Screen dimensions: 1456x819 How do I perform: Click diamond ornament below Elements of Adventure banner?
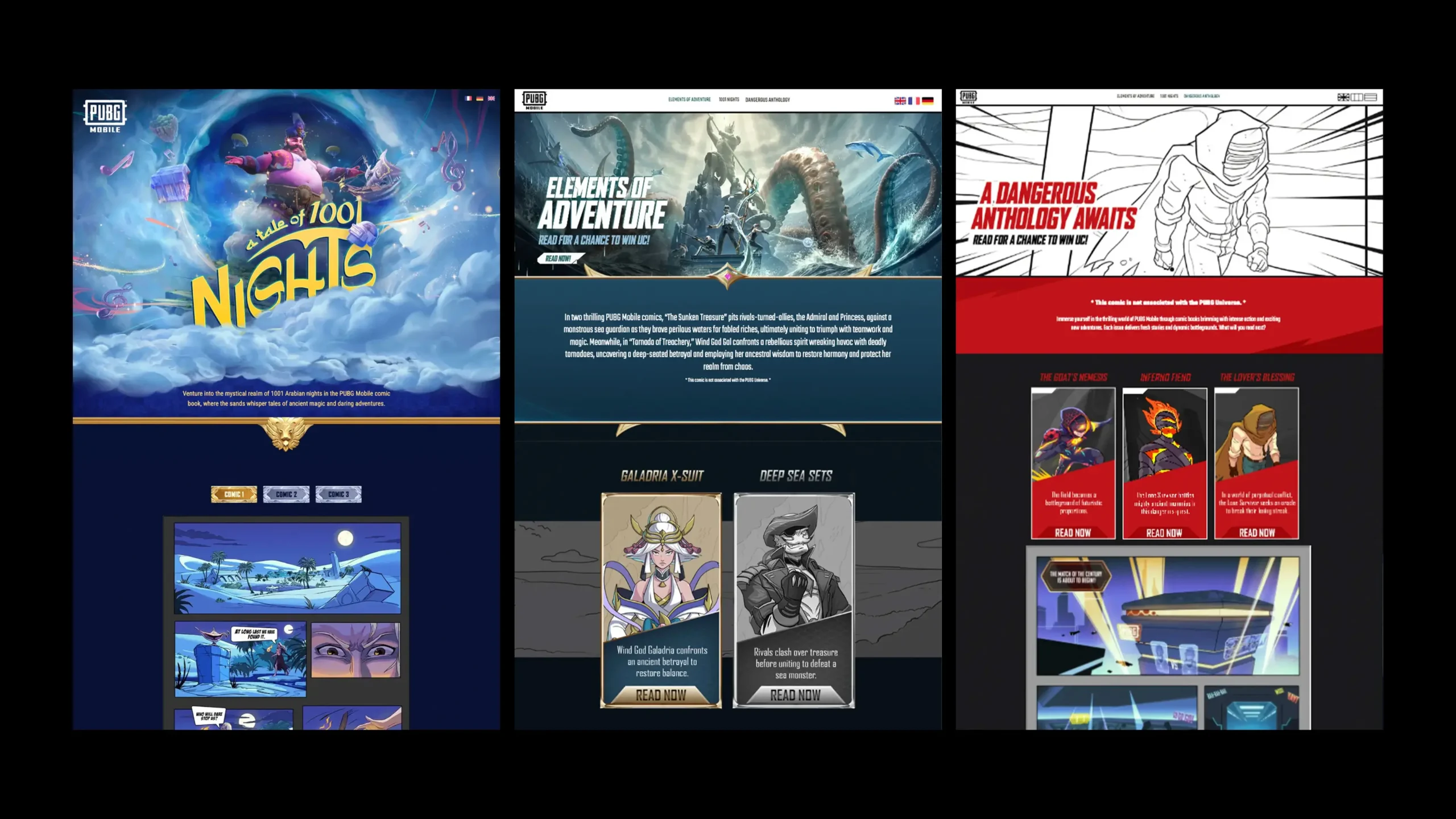(x=727, y=277)
